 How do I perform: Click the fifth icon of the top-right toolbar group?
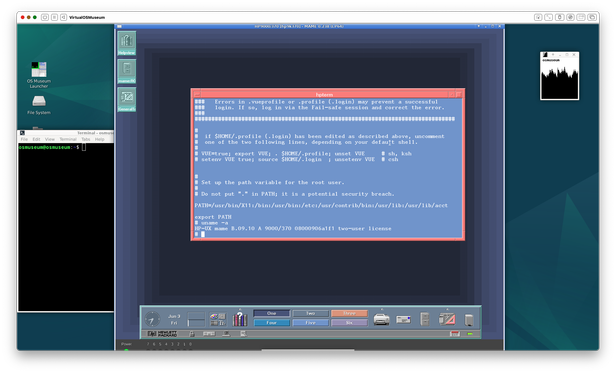pos(581,17)
